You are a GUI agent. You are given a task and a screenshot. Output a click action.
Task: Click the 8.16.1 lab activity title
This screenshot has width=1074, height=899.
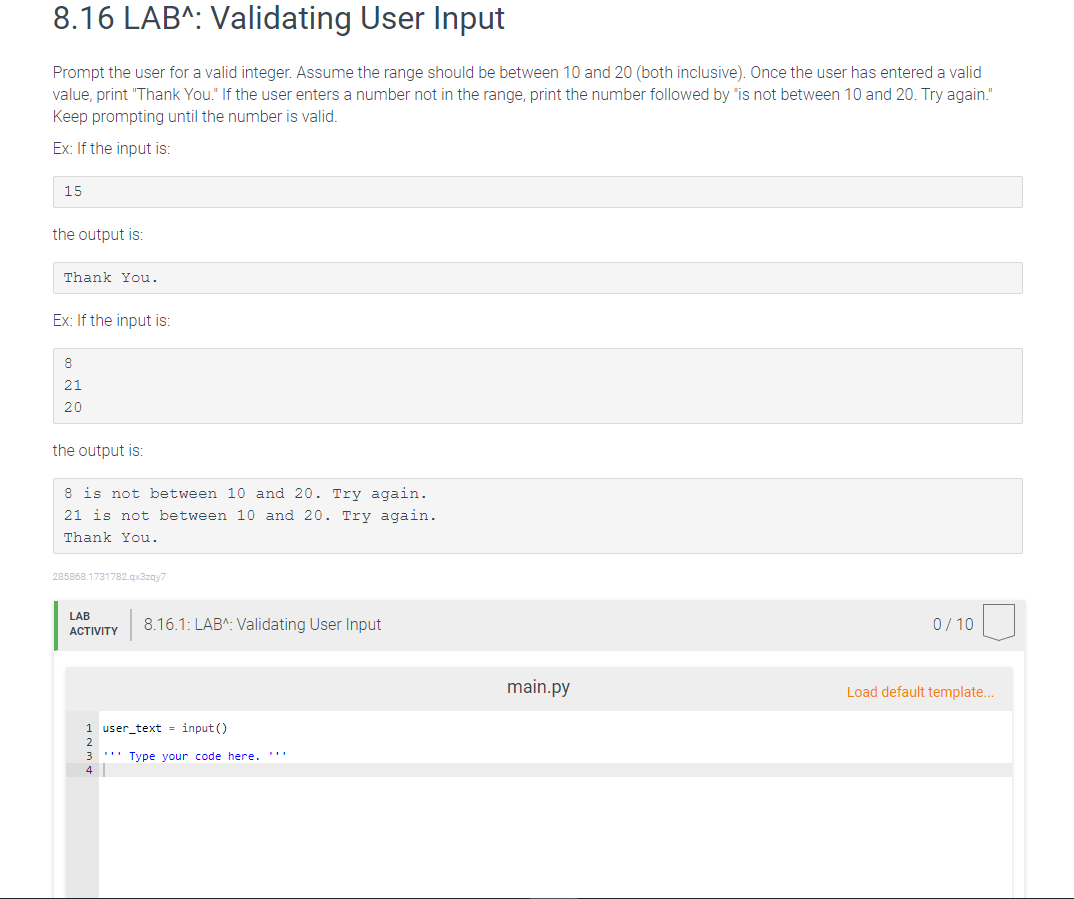point(262,624)
